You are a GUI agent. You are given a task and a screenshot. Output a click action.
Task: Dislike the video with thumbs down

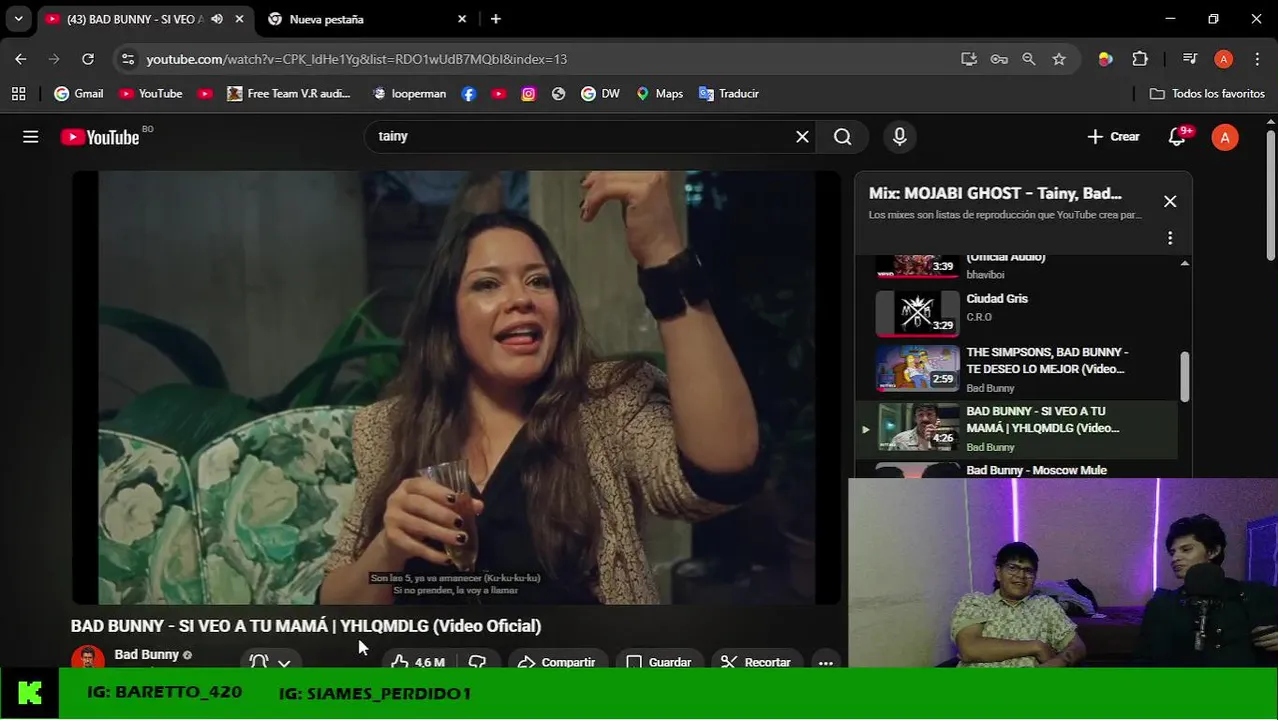pos(478,661)
